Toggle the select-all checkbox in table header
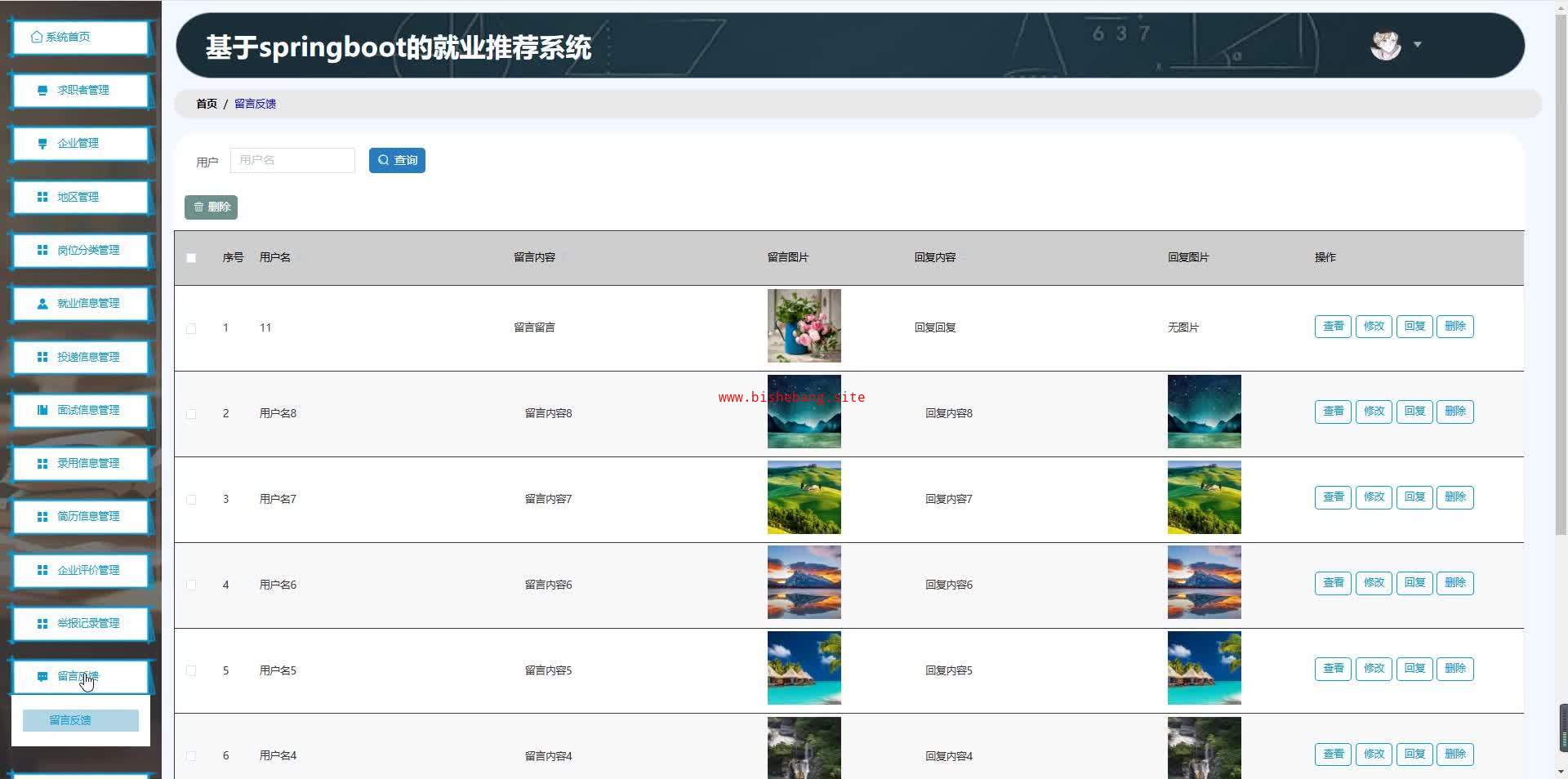The image size is (1568, 779). click(191, 258)
